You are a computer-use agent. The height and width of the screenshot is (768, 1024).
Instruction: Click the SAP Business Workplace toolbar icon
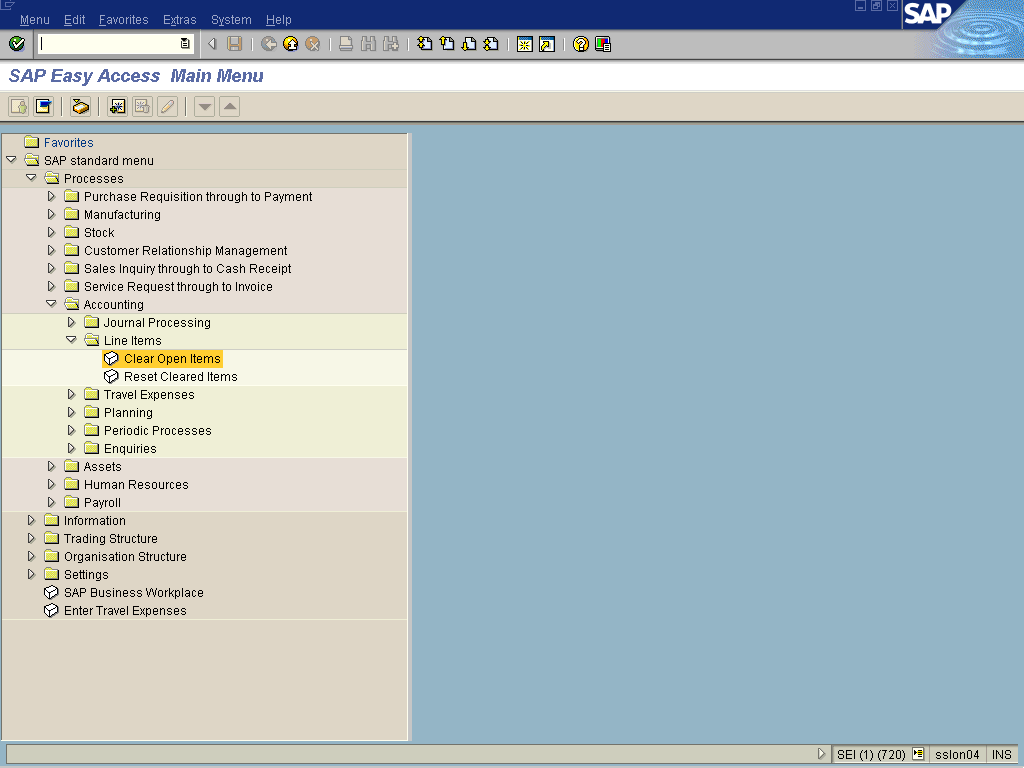(x=81, y=106)
